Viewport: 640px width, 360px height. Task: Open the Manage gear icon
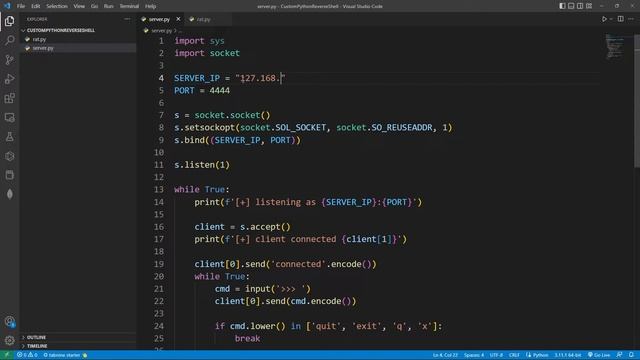pos(9,340)
